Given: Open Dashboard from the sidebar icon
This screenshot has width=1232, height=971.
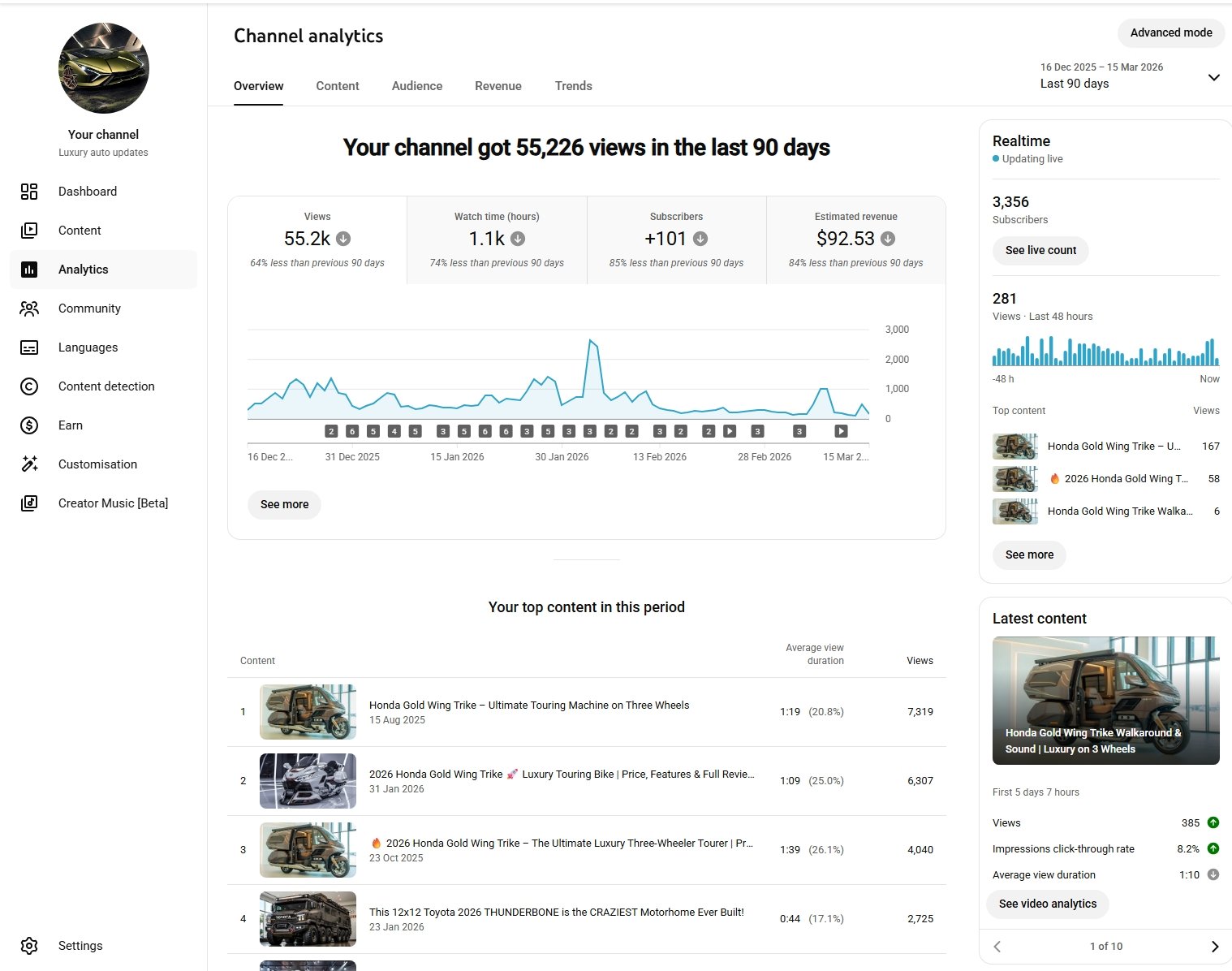Looking at the screenshot, I should coord(29,192).
